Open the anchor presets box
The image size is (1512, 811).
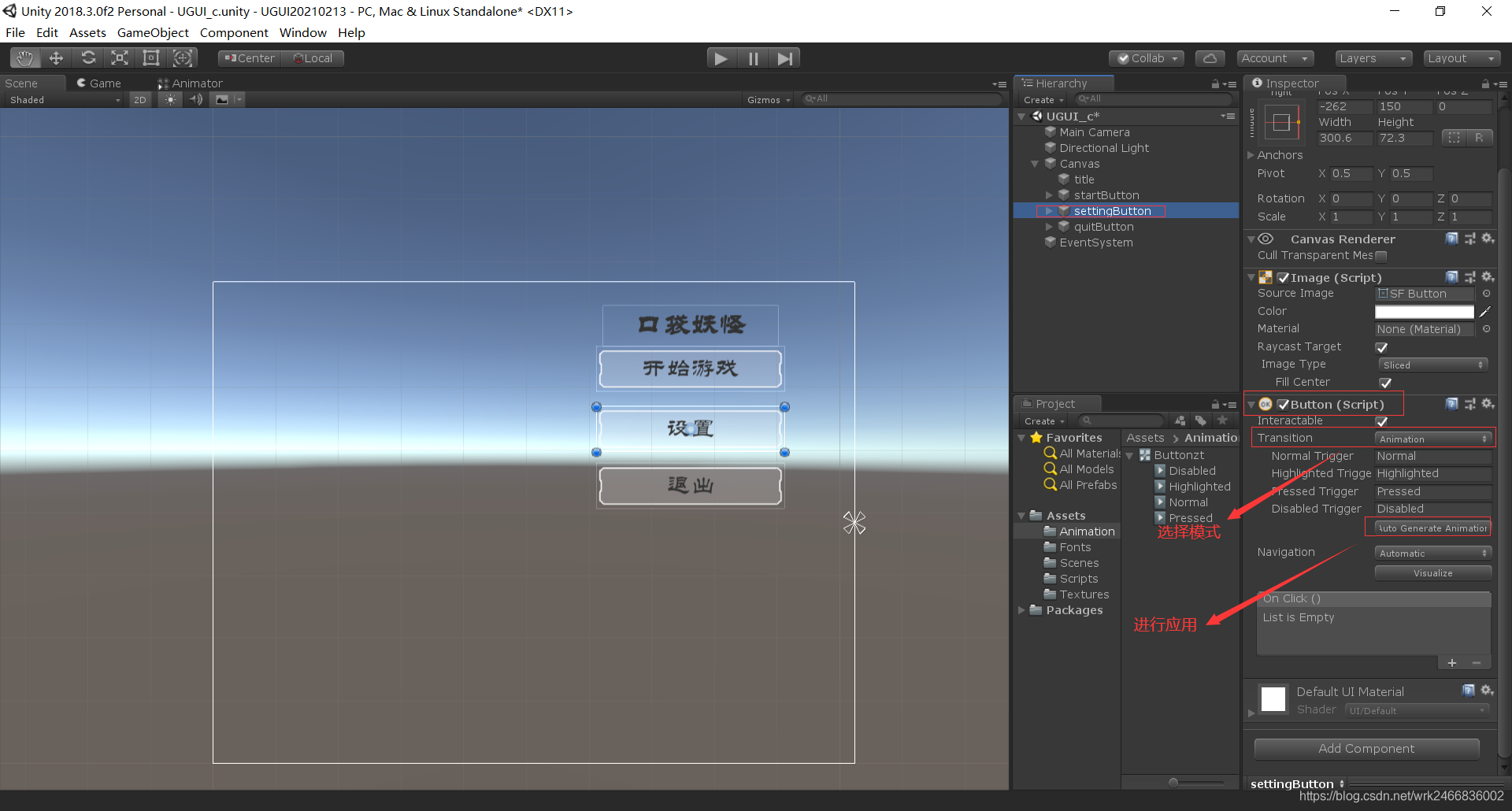pos(1281,122)
